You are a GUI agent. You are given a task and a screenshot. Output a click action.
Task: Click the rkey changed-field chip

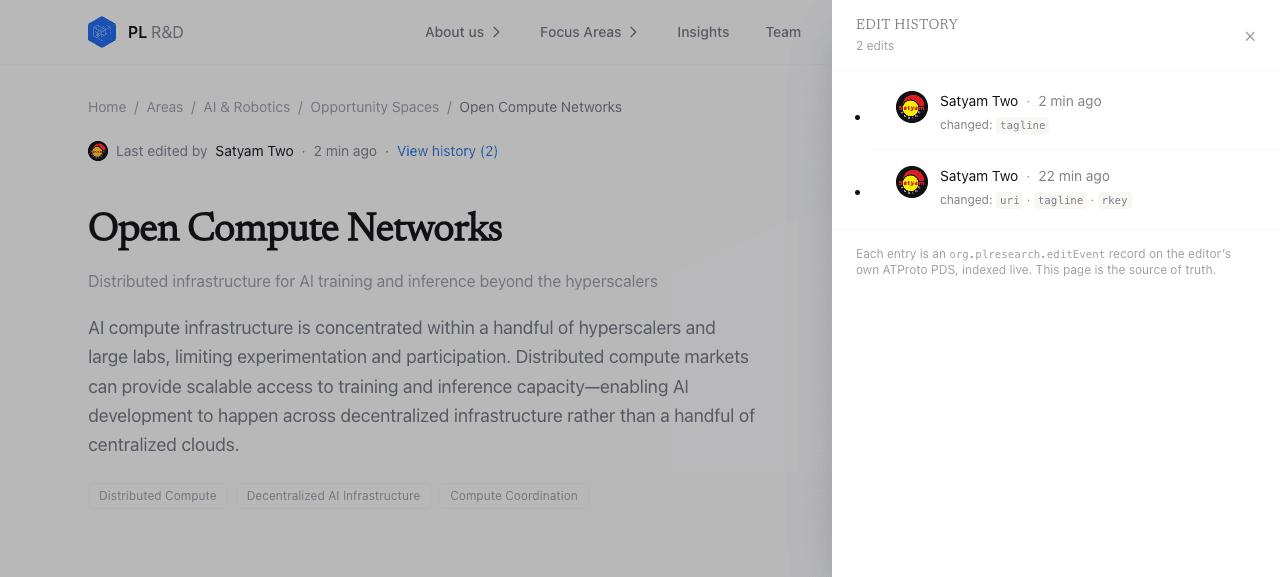pos(1114,200)
